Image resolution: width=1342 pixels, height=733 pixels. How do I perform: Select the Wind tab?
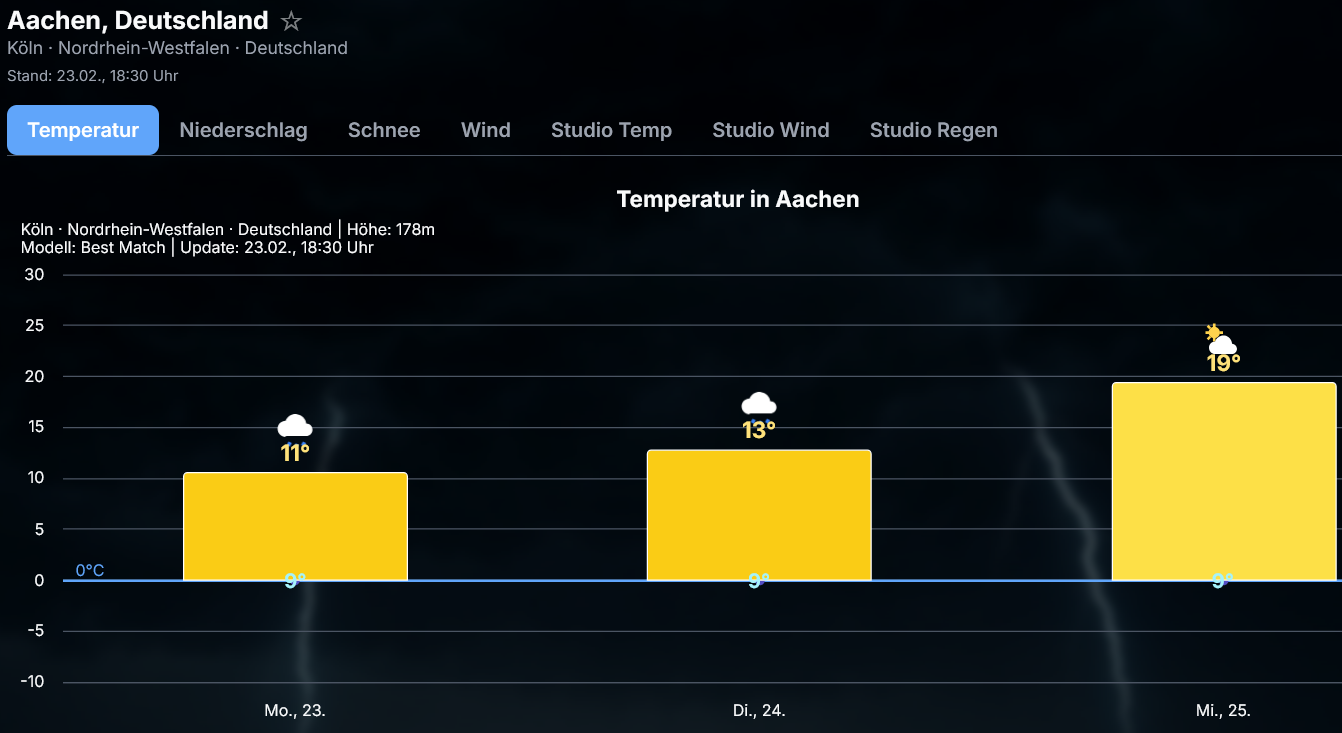pyautogui.click(x=486, y=130)
